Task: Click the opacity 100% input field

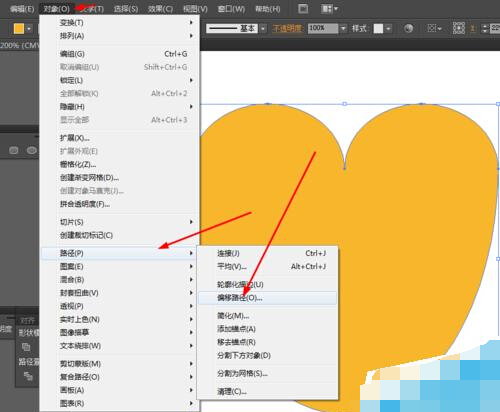Action: coord(322,29)
